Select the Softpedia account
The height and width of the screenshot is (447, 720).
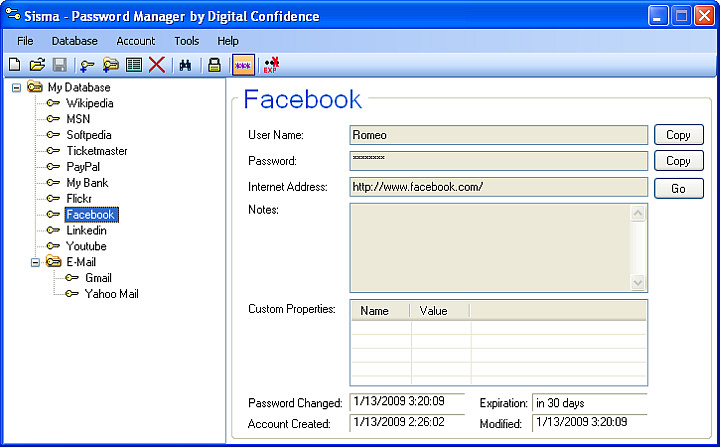89,135
